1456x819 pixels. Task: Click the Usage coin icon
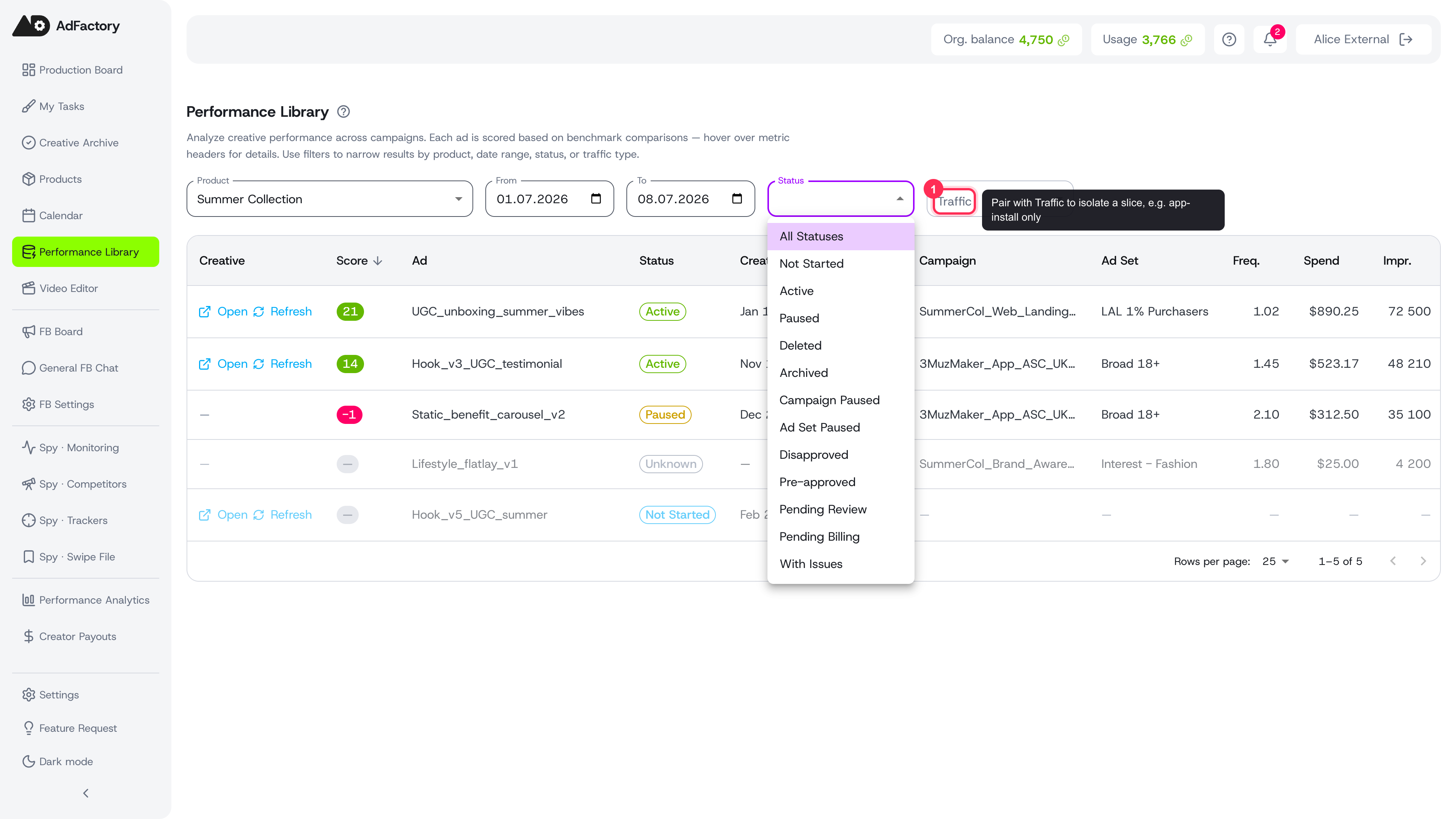coord(1186,40)
